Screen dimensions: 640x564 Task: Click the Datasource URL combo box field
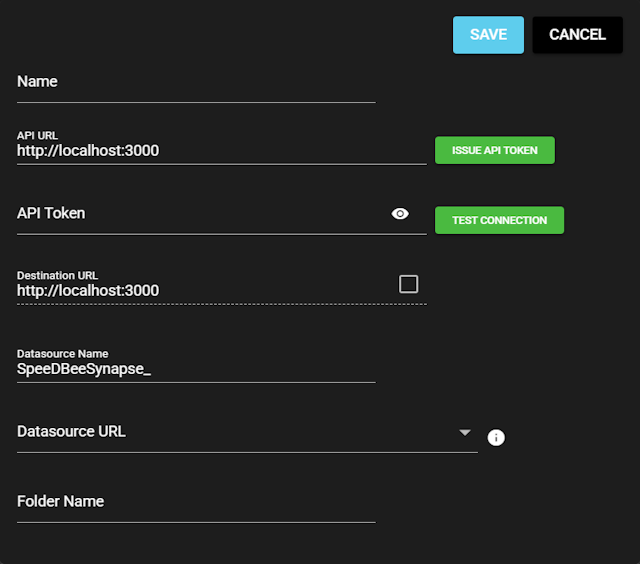coord(230,432)
